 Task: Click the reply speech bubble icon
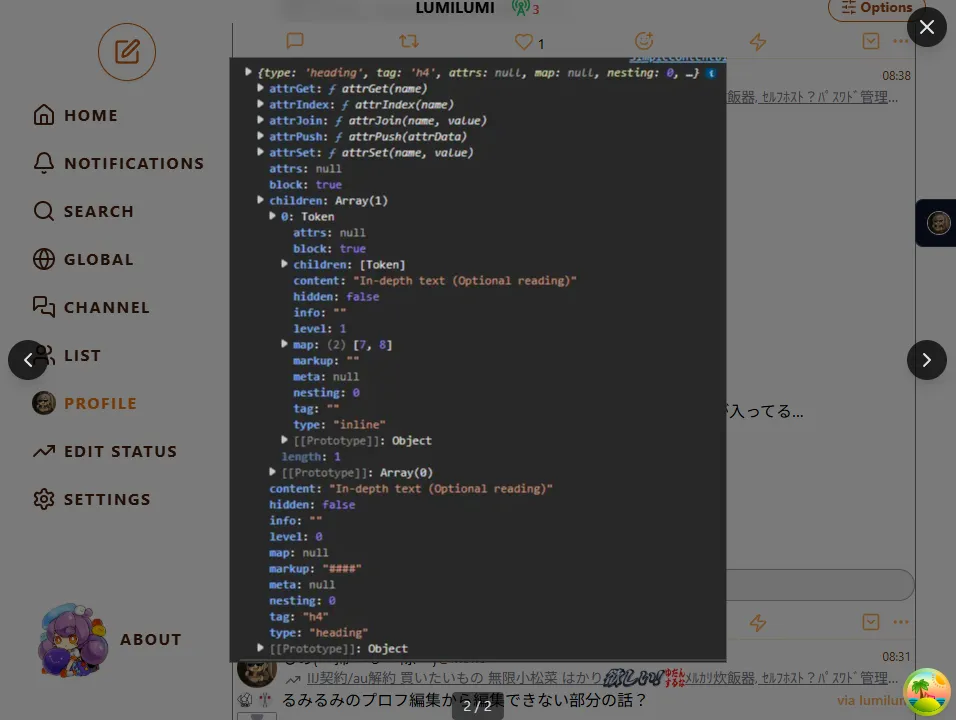click(295, 41)
